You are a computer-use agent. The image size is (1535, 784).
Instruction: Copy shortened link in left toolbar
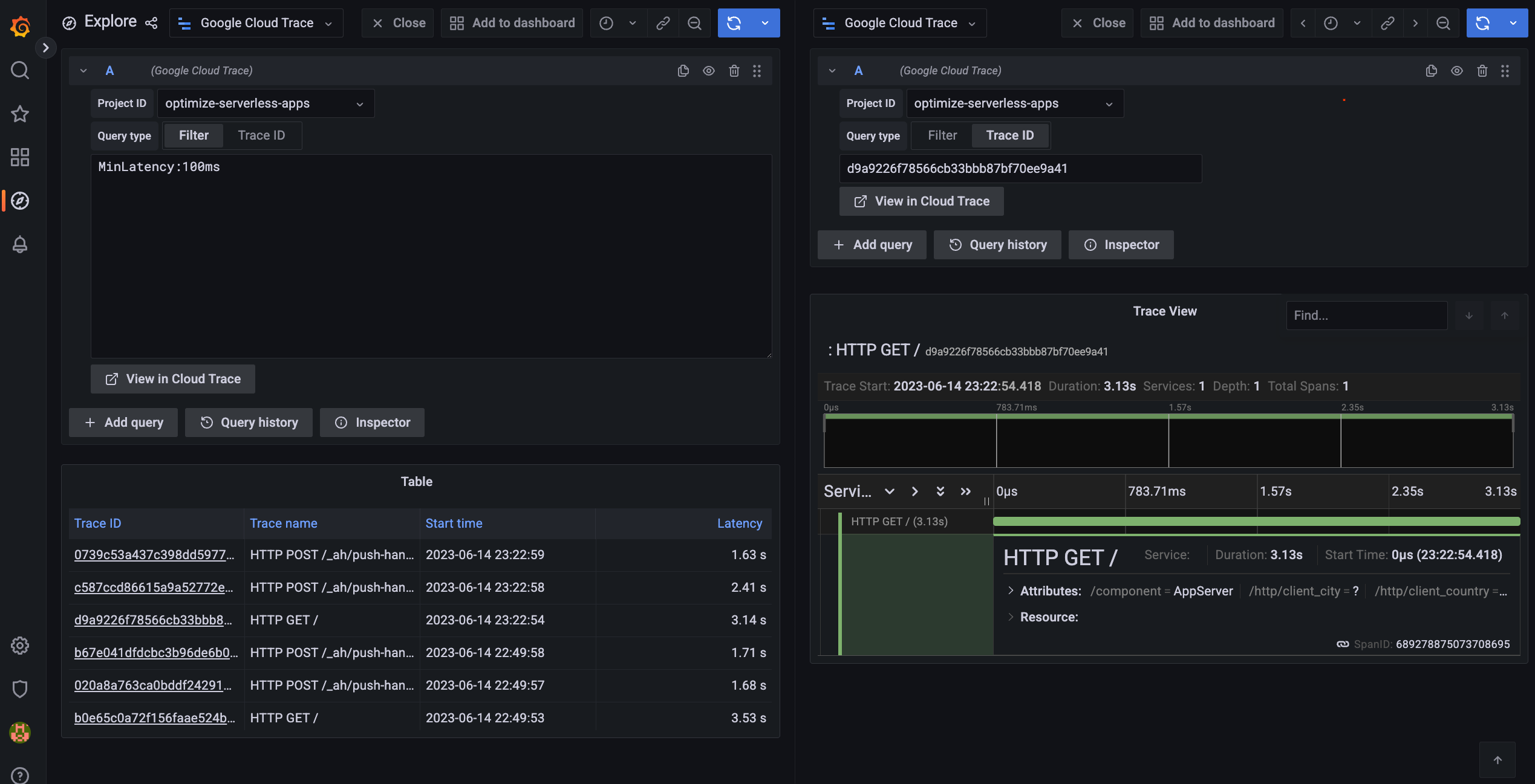[663, 23]
